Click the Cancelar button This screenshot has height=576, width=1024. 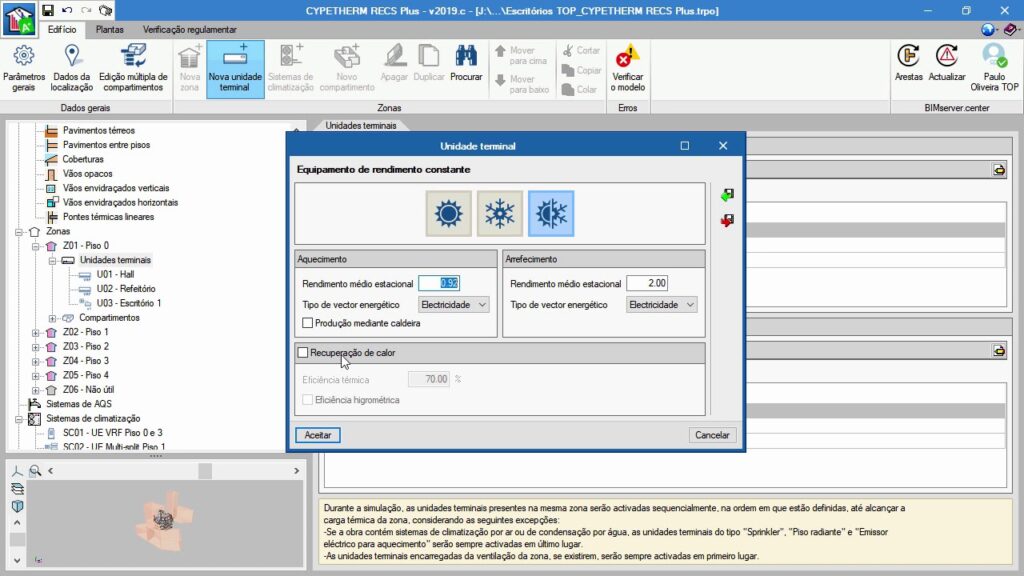[x=712, y=435]
